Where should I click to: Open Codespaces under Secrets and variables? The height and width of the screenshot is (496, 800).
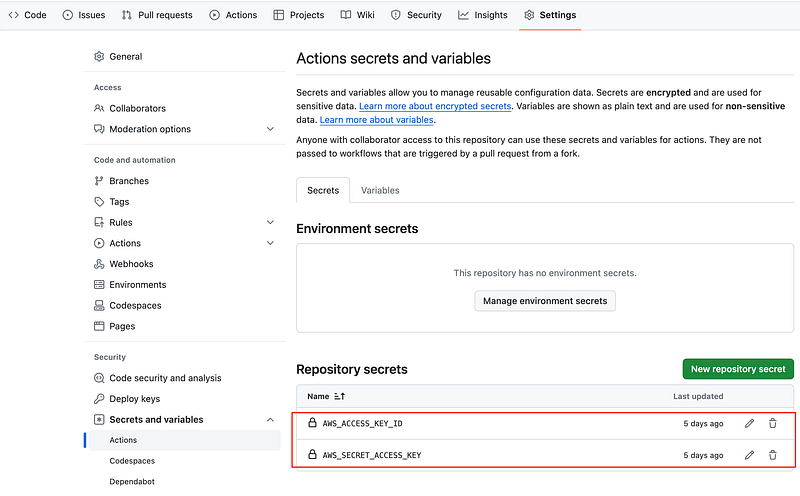coord(132,461)
